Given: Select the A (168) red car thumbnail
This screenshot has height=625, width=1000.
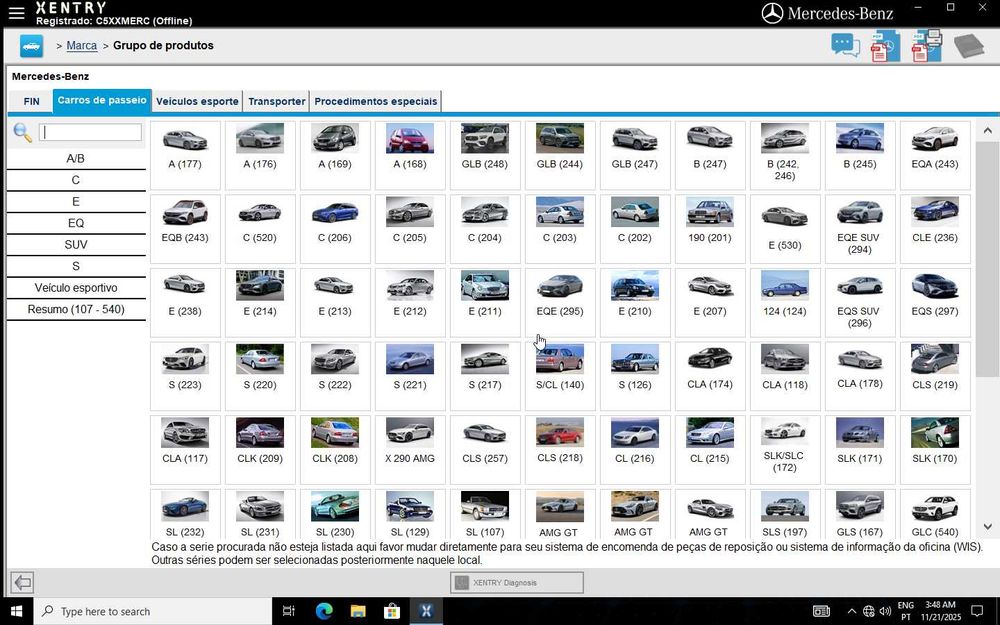Looking at the screenshot, I should pos(410,155).
